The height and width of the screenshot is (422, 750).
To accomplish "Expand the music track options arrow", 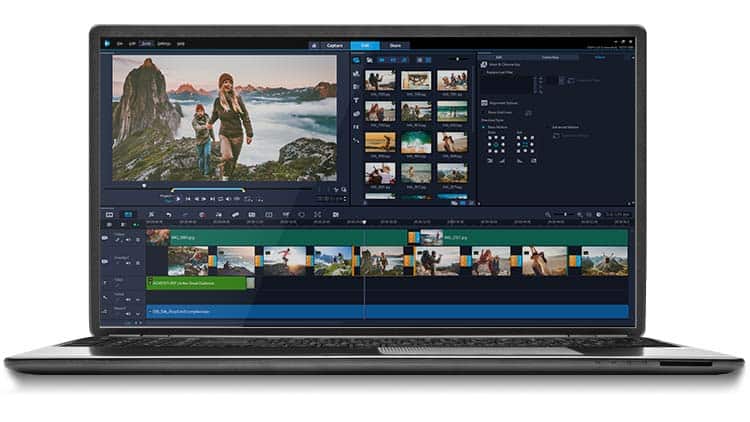I will (138, 314).
